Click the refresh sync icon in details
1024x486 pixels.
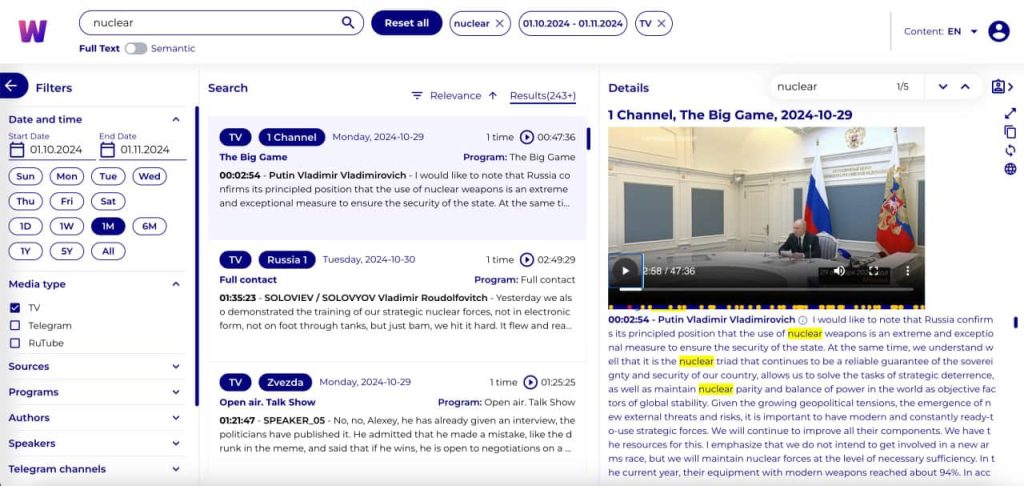click(1010, 150)
